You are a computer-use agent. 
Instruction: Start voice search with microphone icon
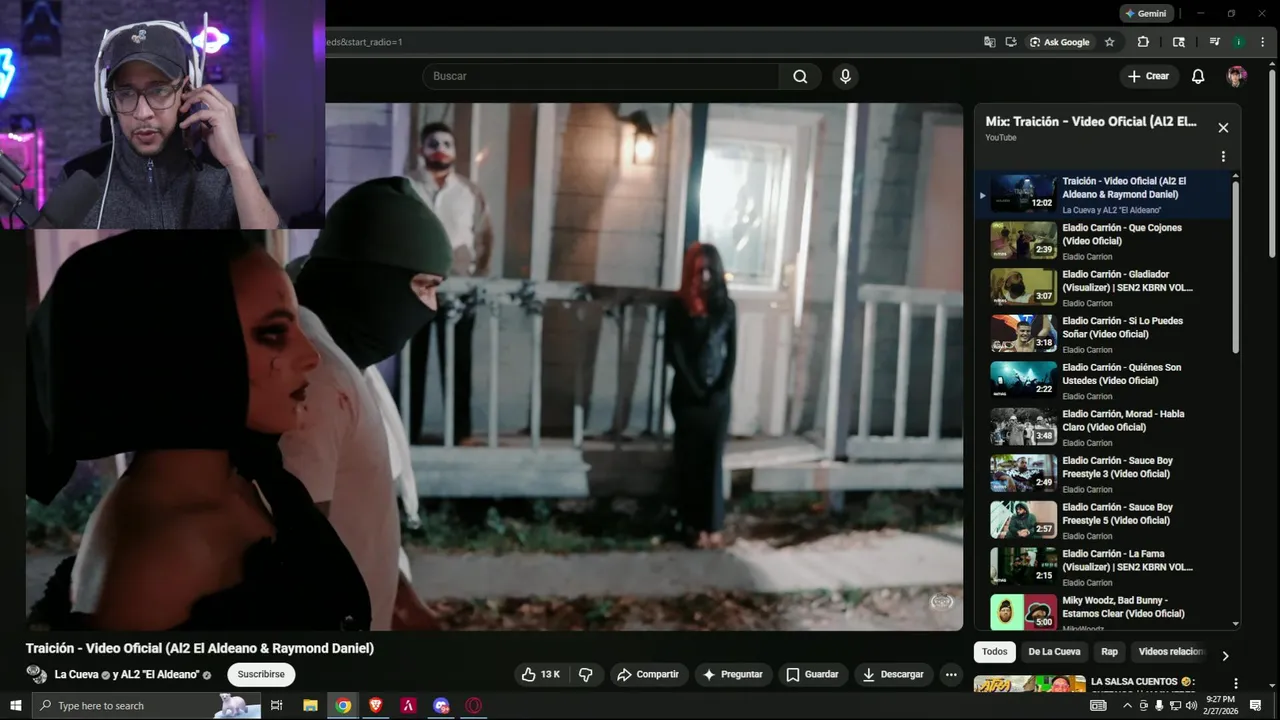point(846,76)
